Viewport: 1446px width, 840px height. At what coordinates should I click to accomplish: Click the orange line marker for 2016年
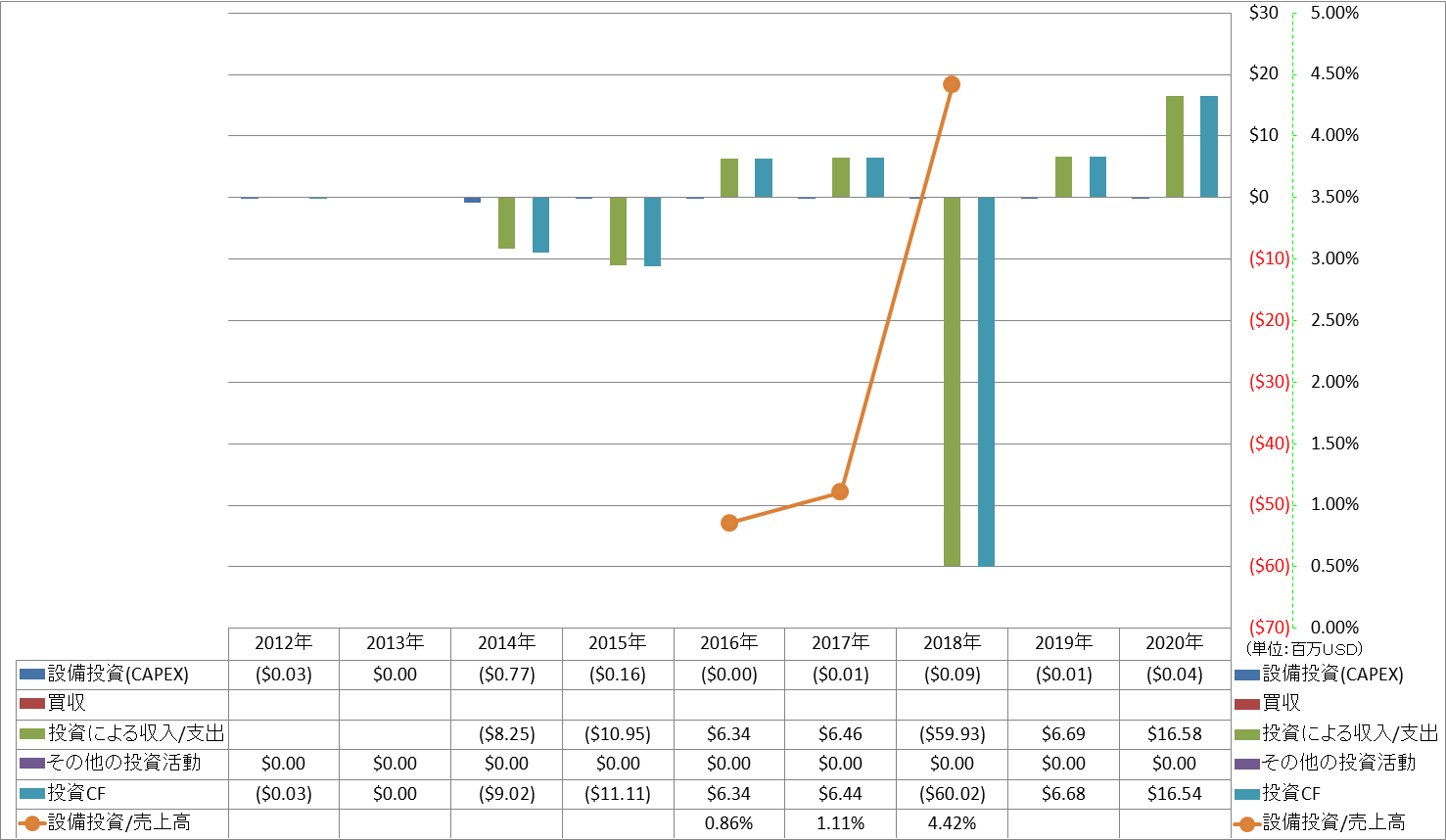coord(729,523)
